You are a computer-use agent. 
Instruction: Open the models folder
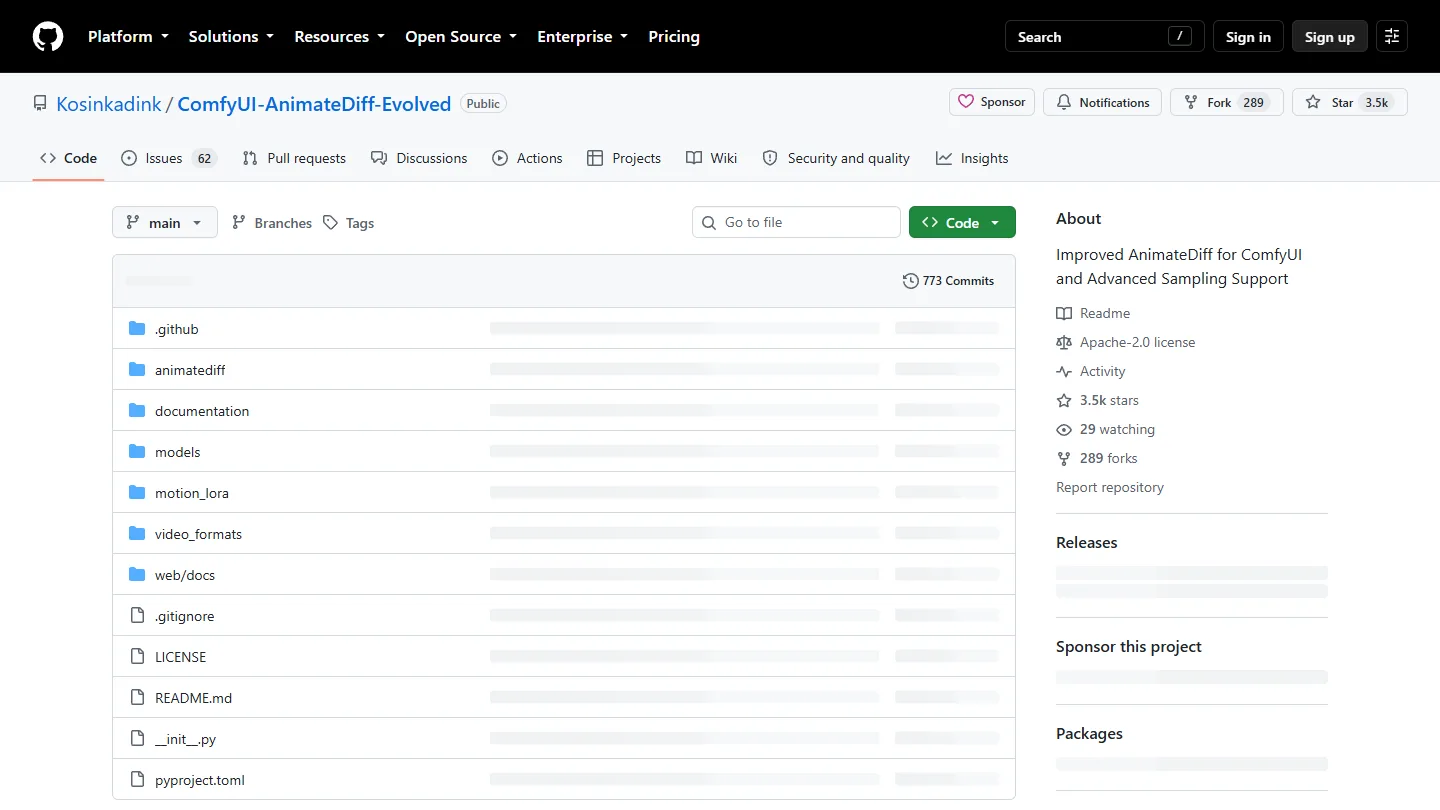178,452
